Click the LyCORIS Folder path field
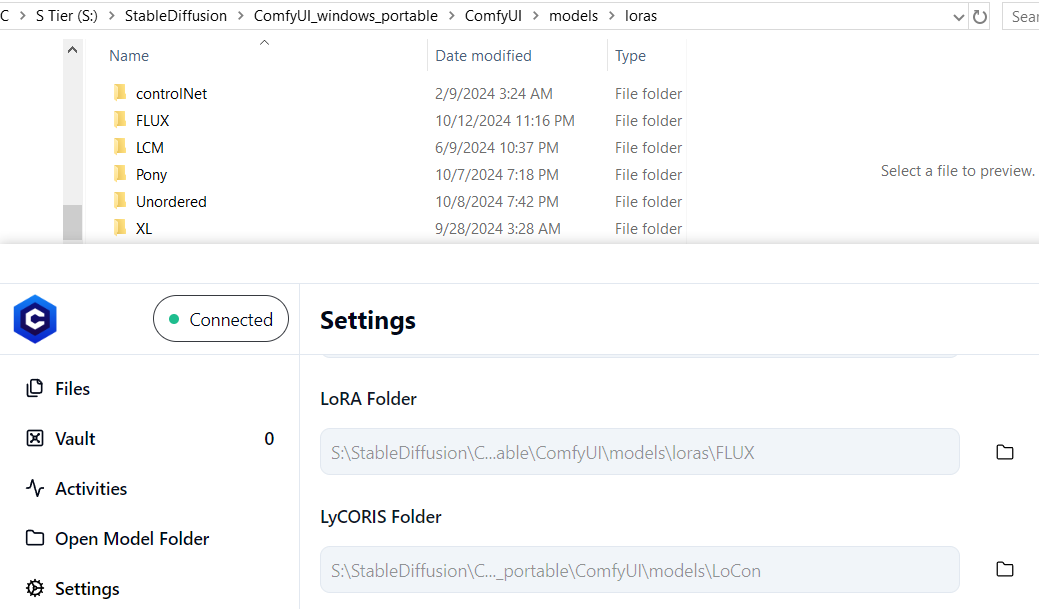Viewport: 1039px width, 609px height. 639,571
